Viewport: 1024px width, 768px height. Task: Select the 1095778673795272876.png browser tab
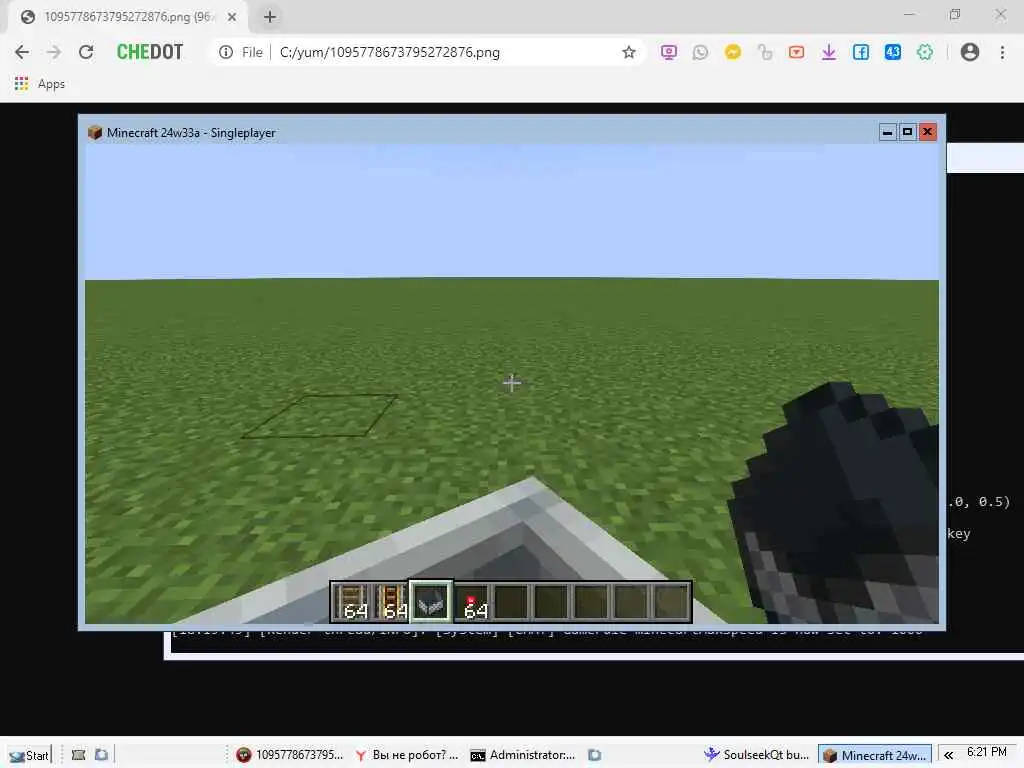(127, 17)
